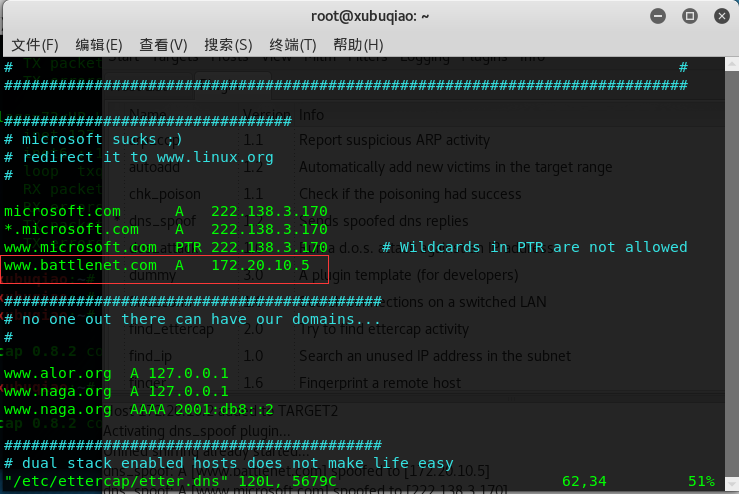Open the 帮助(H) menu
739x494 pixels.
point(358,45)
